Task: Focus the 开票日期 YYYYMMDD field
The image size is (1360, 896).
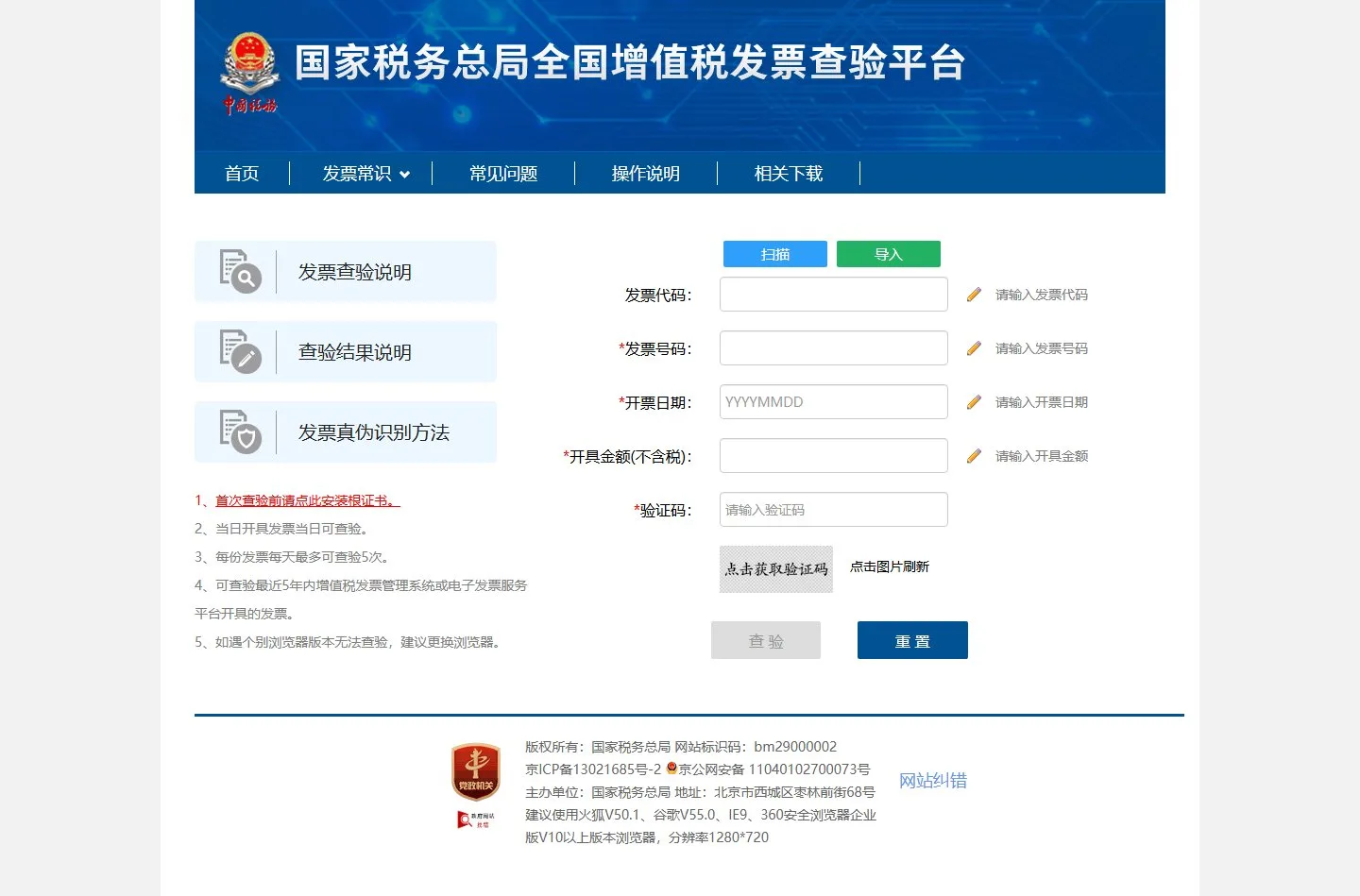Action: (x=834, y=402)
